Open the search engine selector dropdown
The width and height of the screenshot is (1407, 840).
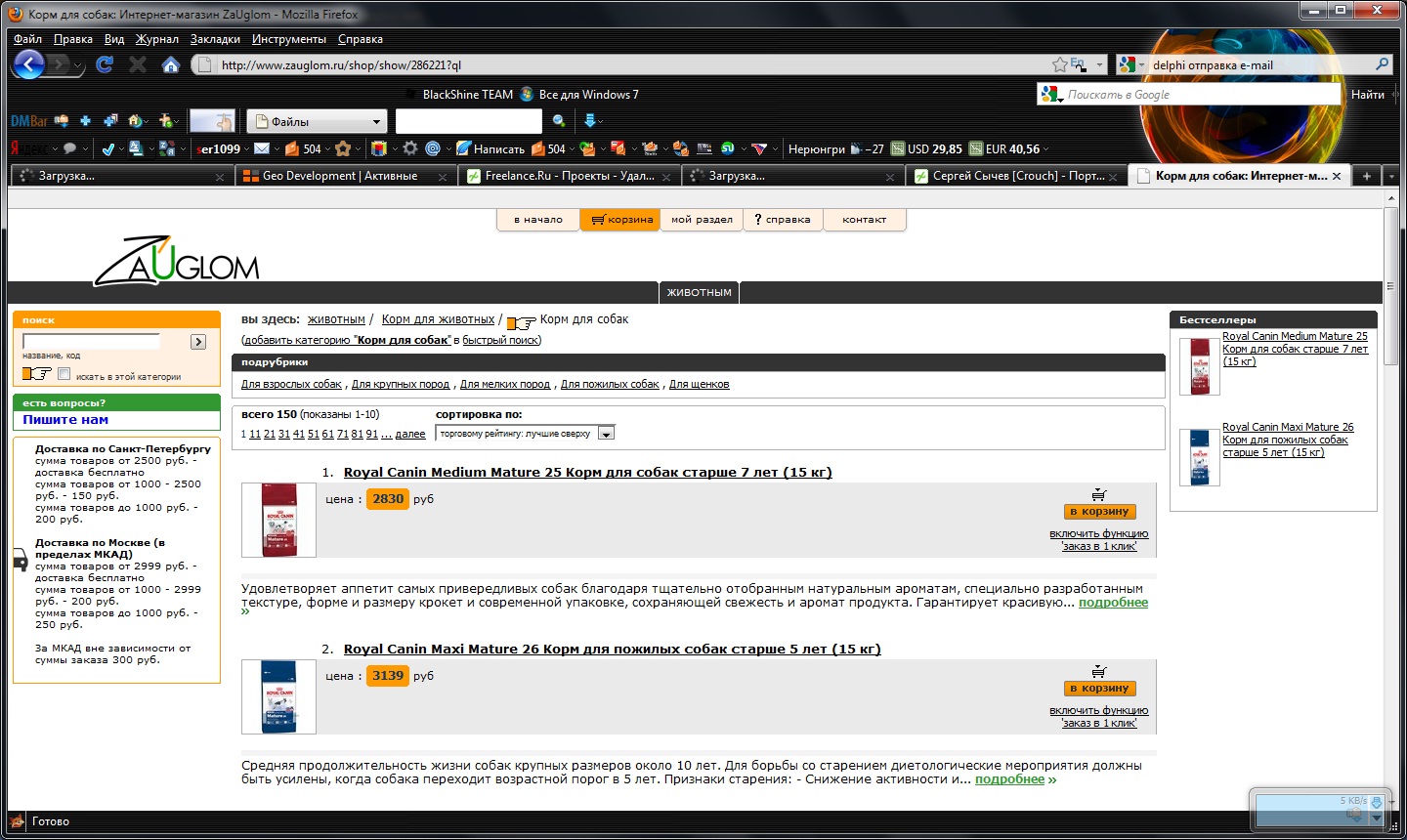point(1133,64)
